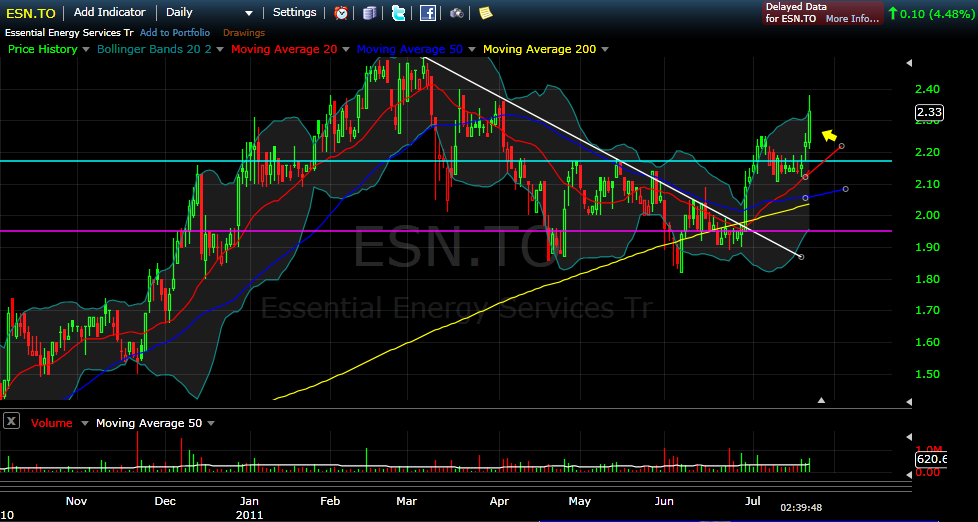The width and height of the screenshot is (978, 522).
Task: Select the blue Moving Average 50 label
Action: click(410, 49)
